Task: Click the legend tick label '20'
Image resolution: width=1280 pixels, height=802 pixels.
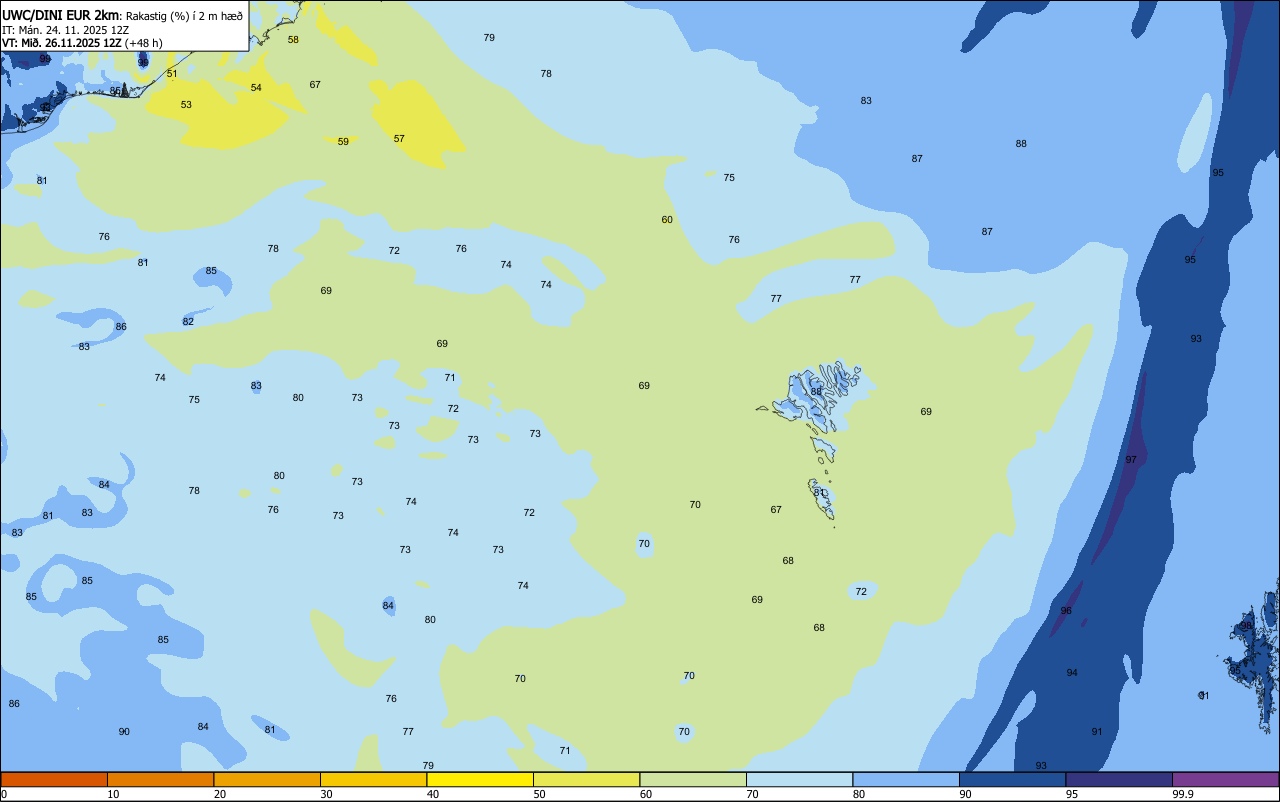Action: (219, 794)
